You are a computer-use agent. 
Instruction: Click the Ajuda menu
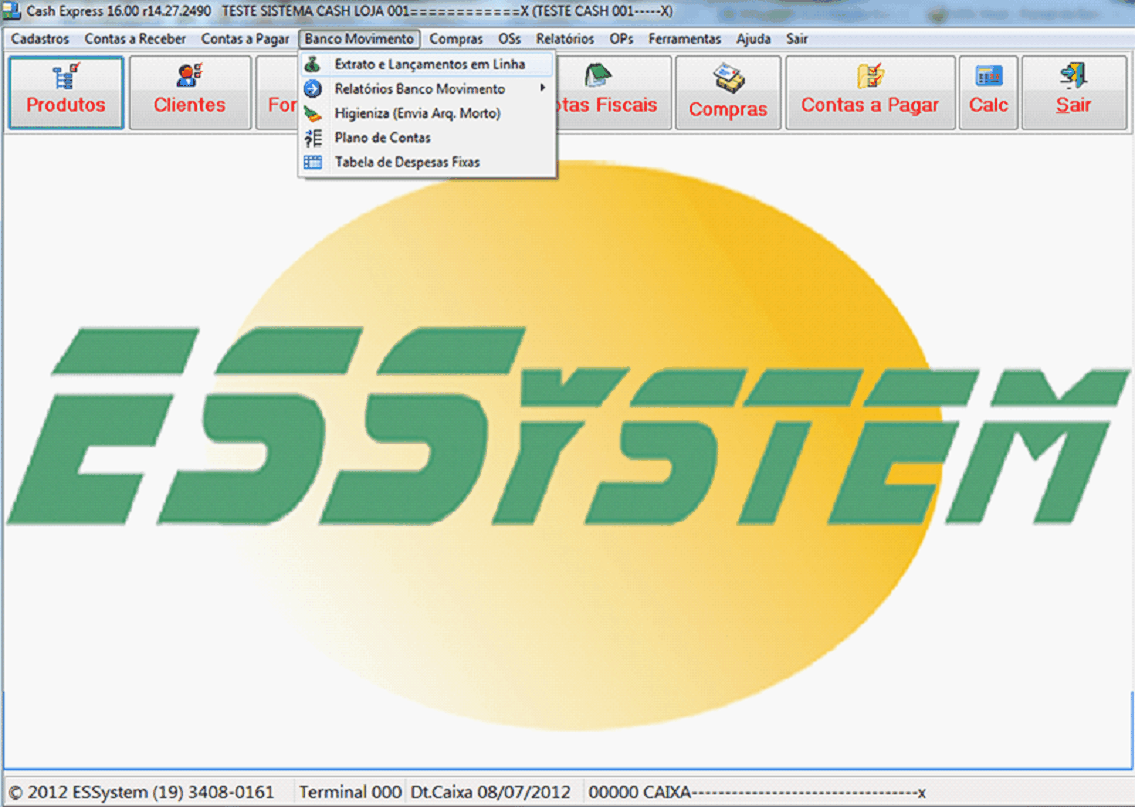[753, 39]
